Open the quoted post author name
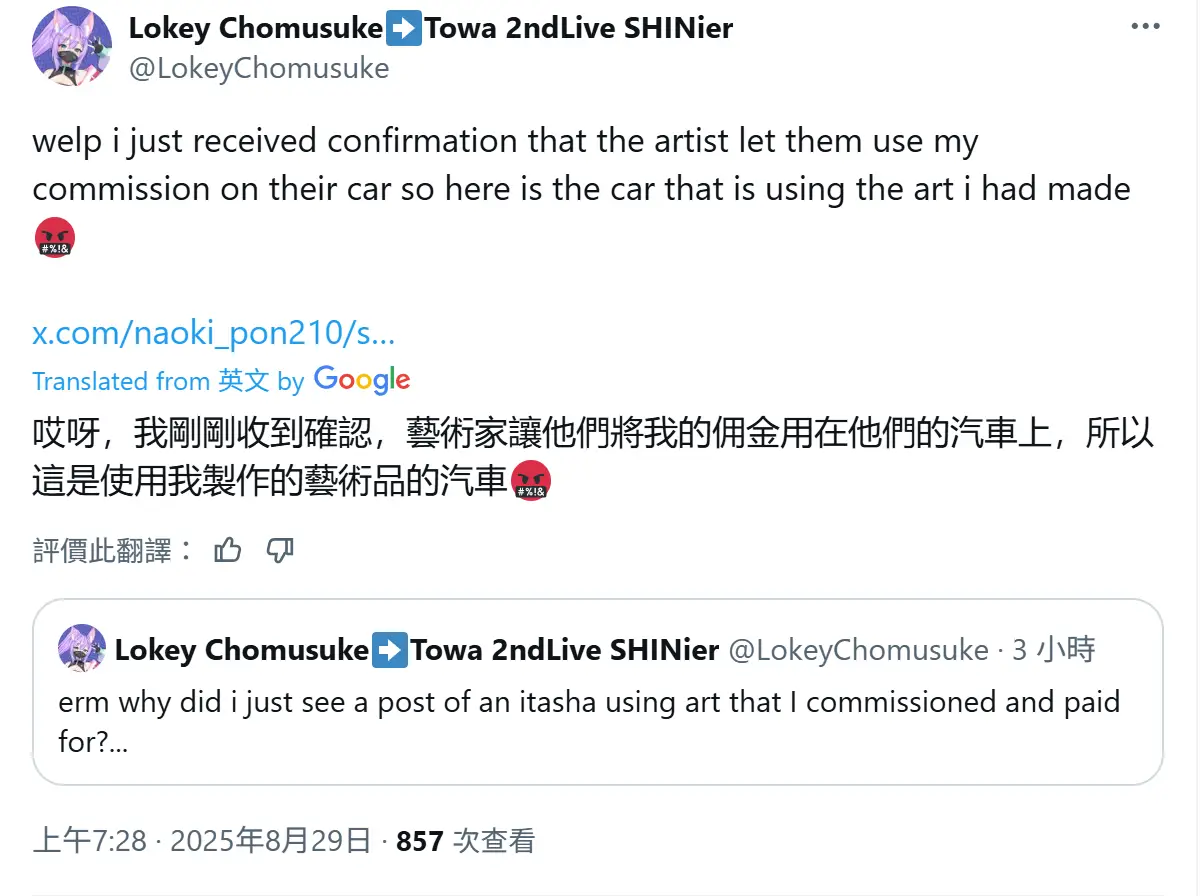Image resolution: width=1200 pixels, height=896 pixels. pyautogui.click(x=241, y=651)
